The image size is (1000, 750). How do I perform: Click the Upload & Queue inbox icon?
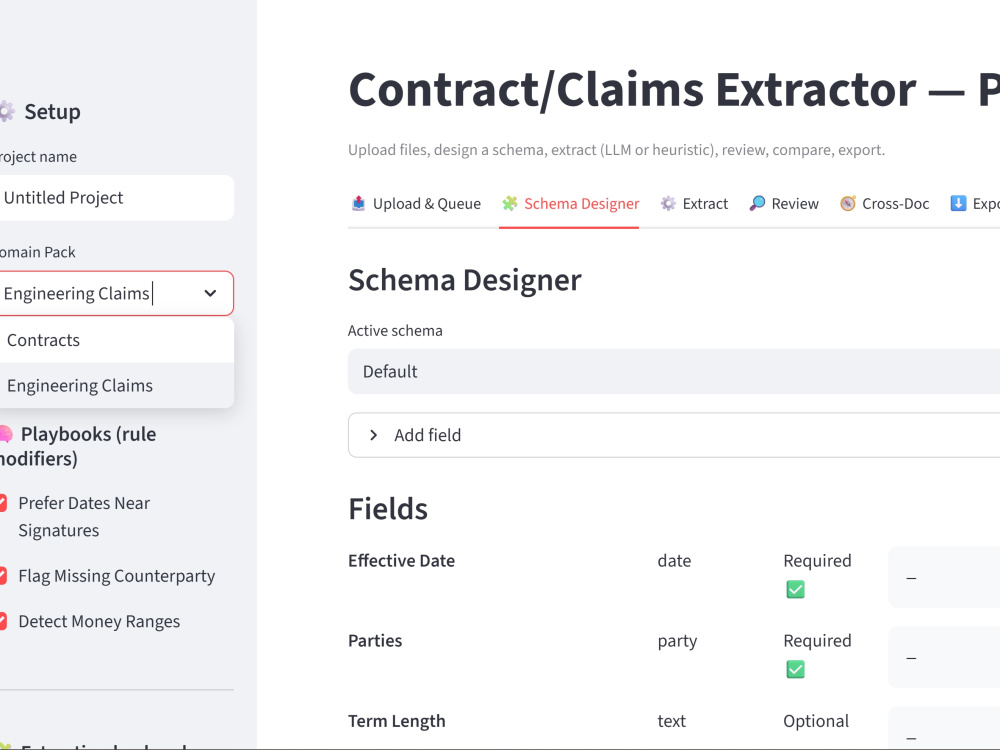tap(358, 203)
